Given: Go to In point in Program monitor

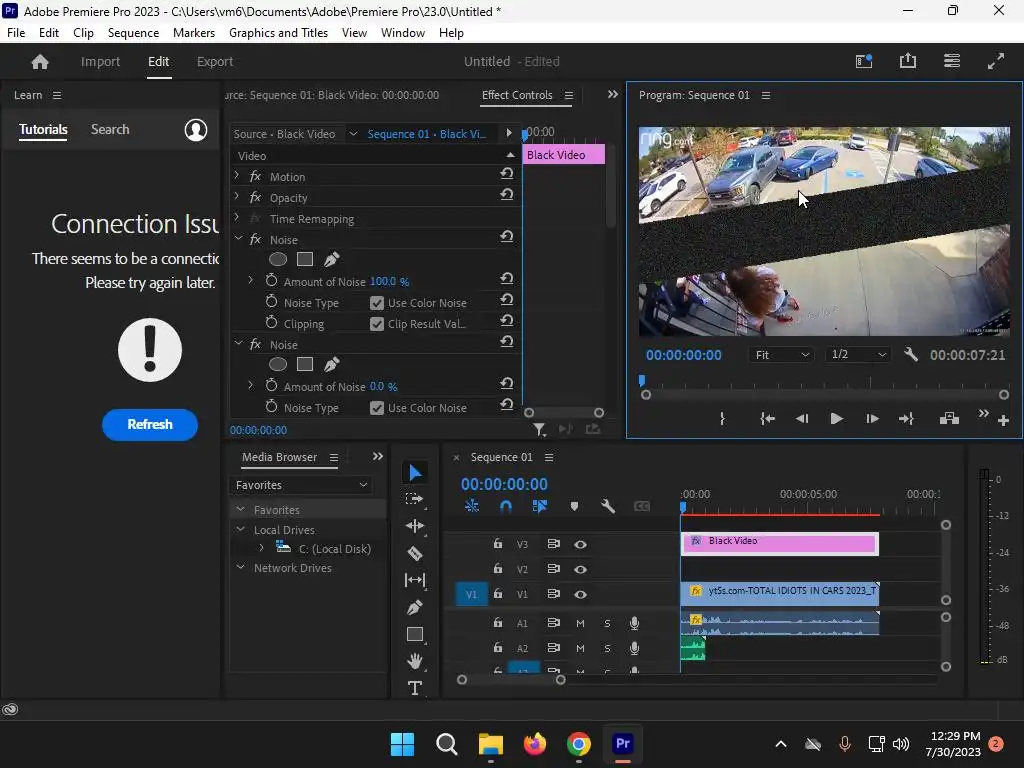Looking at the screenshot, I should [767, 419].
